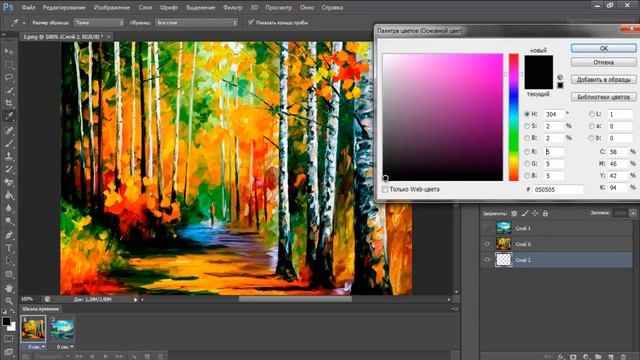Open 'Образец' sample layers dropdown
Viewport: 640px width, 360px height.
pos(196,23)
